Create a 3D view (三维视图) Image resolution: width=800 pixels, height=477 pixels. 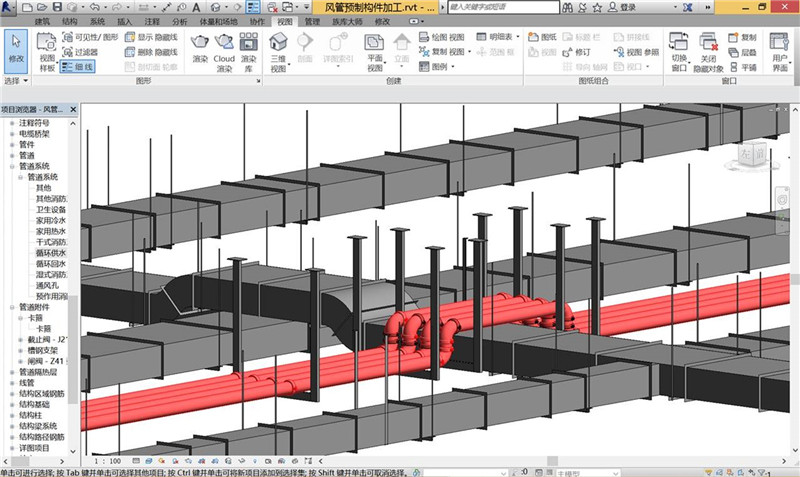click(280, 43)
